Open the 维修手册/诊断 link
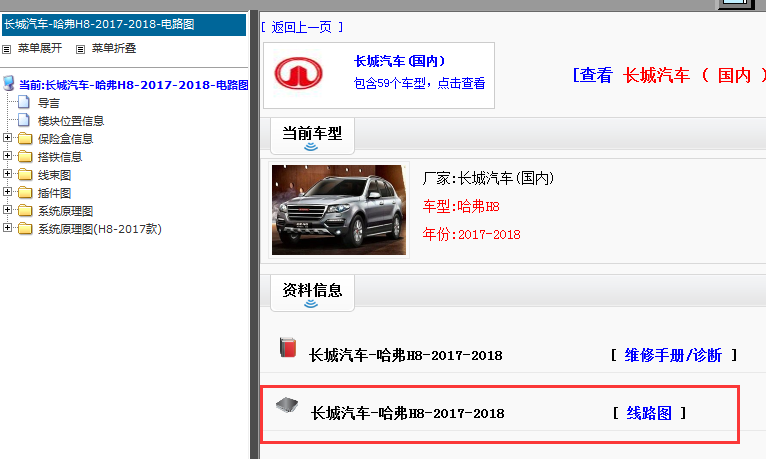The image size is (766, 459). [x=673, y=355]
